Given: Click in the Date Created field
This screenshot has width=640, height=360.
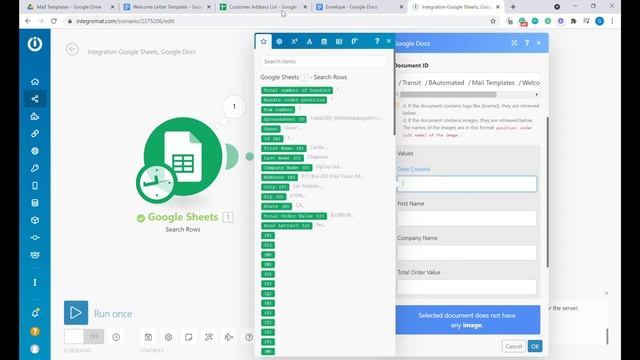Looking at the screenshot, I should click(x=467, y=184).
